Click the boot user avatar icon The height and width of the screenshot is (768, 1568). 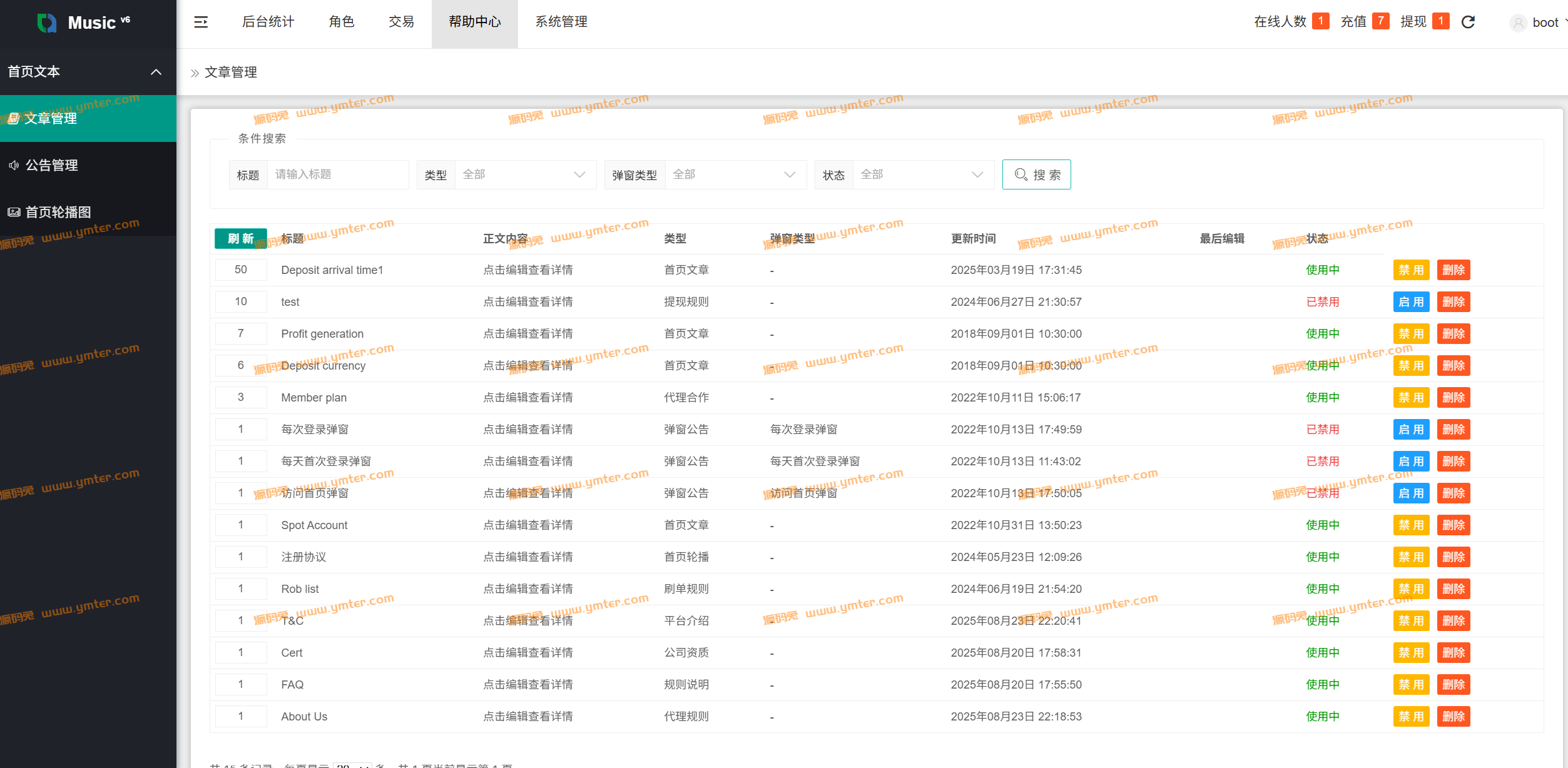coord(1518,23)
